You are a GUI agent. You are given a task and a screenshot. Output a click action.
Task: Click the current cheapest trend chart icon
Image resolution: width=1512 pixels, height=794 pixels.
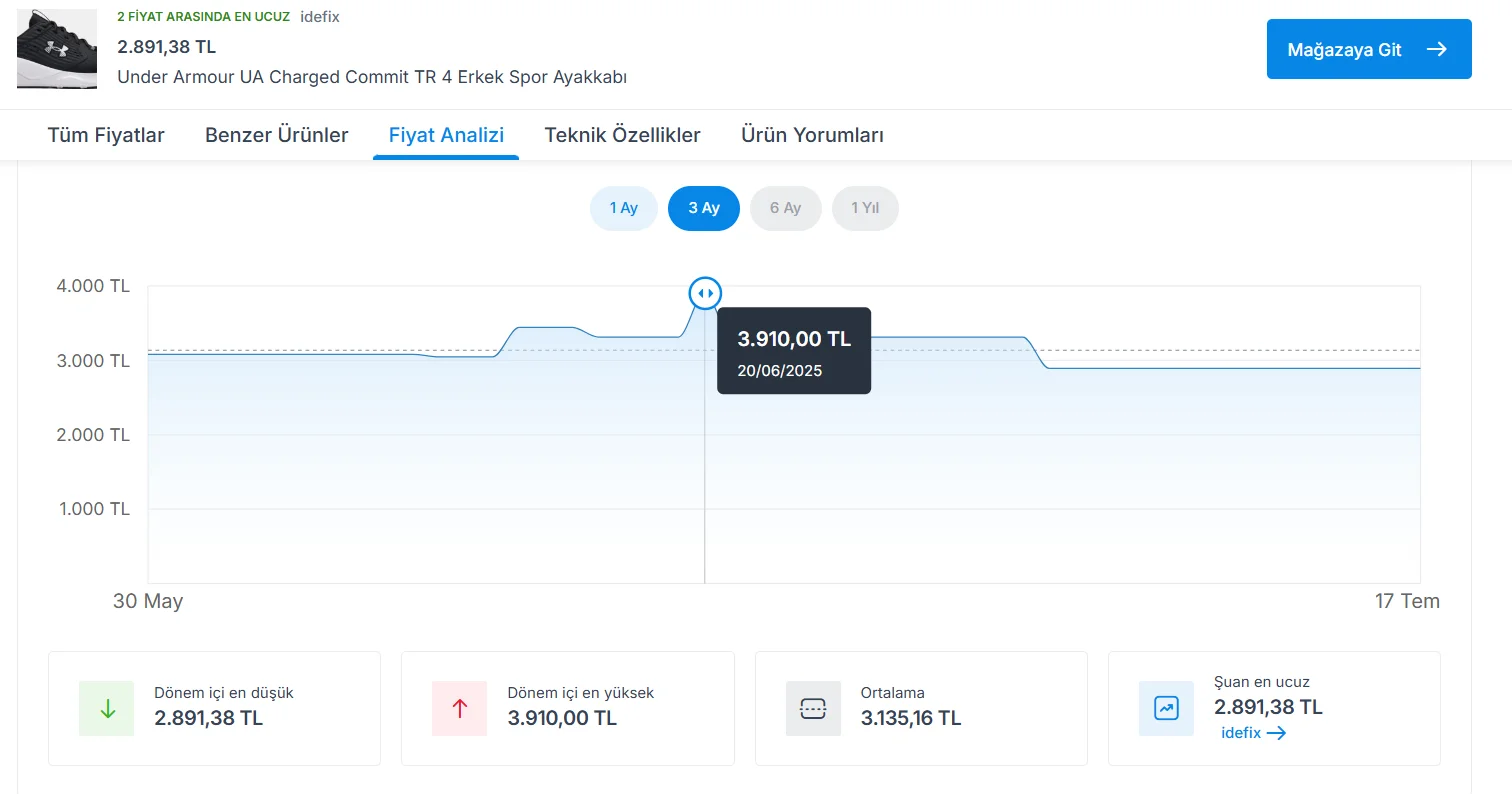tap(1166, 708)
